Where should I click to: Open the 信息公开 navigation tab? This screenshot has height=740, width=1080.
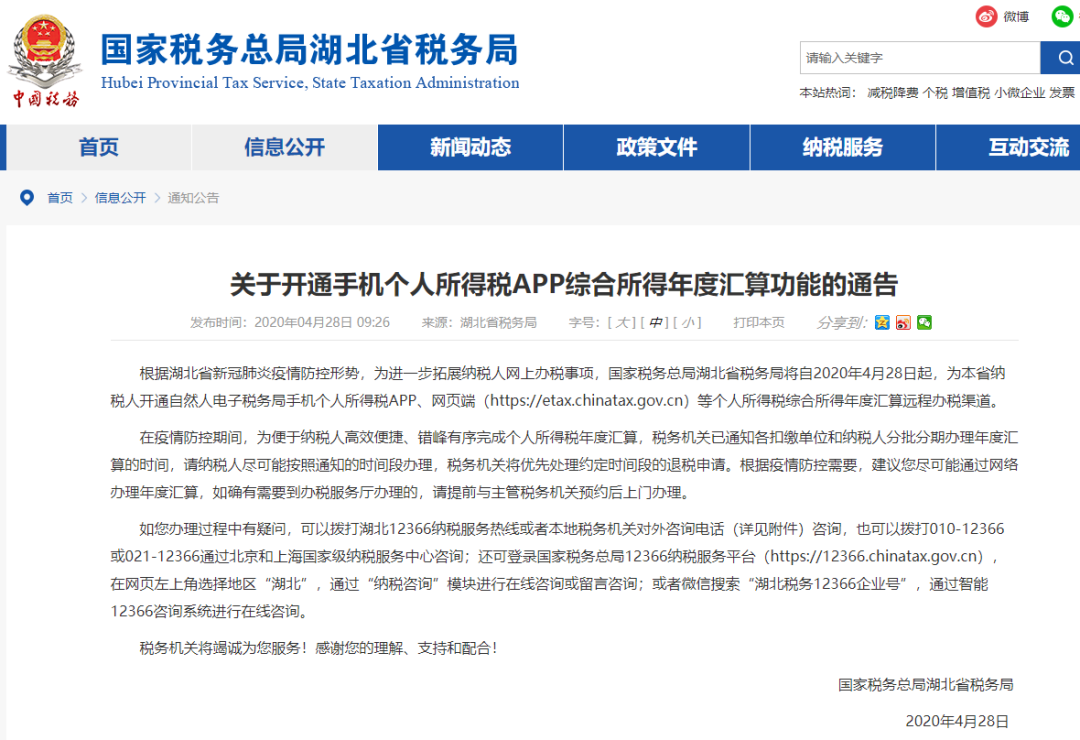click(x=285, y=148)
